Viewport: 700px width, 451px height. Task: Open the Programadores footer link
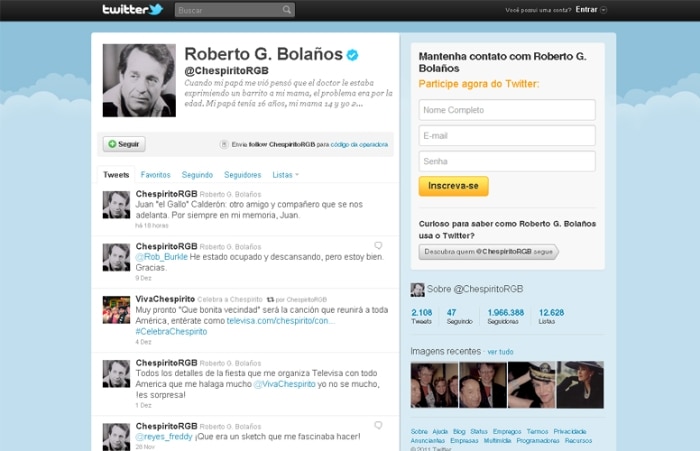(x=538, y=441)
